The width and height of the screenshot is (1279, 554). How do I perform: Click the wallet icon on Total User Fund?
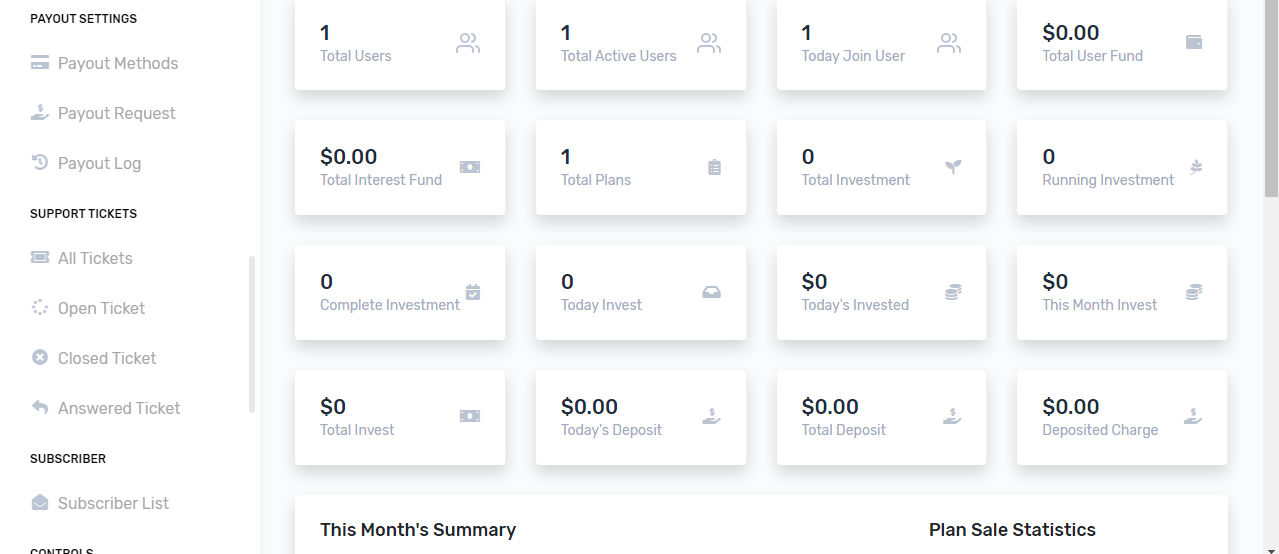click(1193, 42)
